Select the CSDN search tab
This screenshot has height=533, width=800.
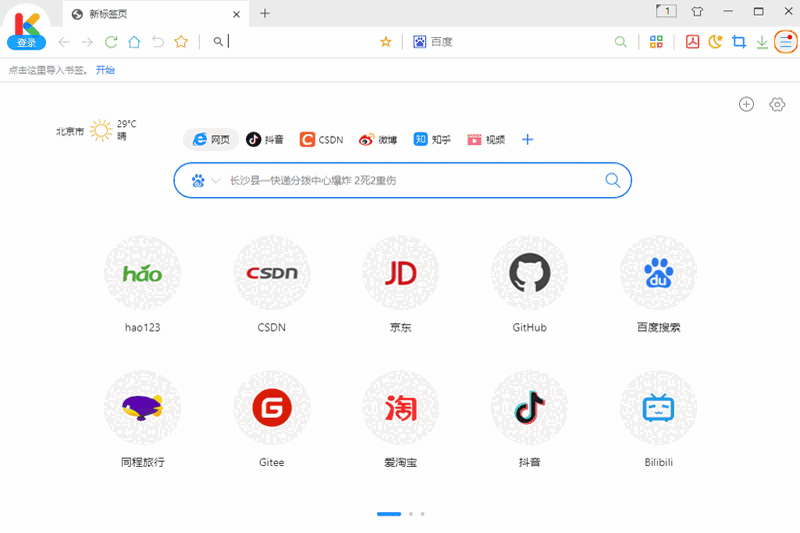click(321, 139)
